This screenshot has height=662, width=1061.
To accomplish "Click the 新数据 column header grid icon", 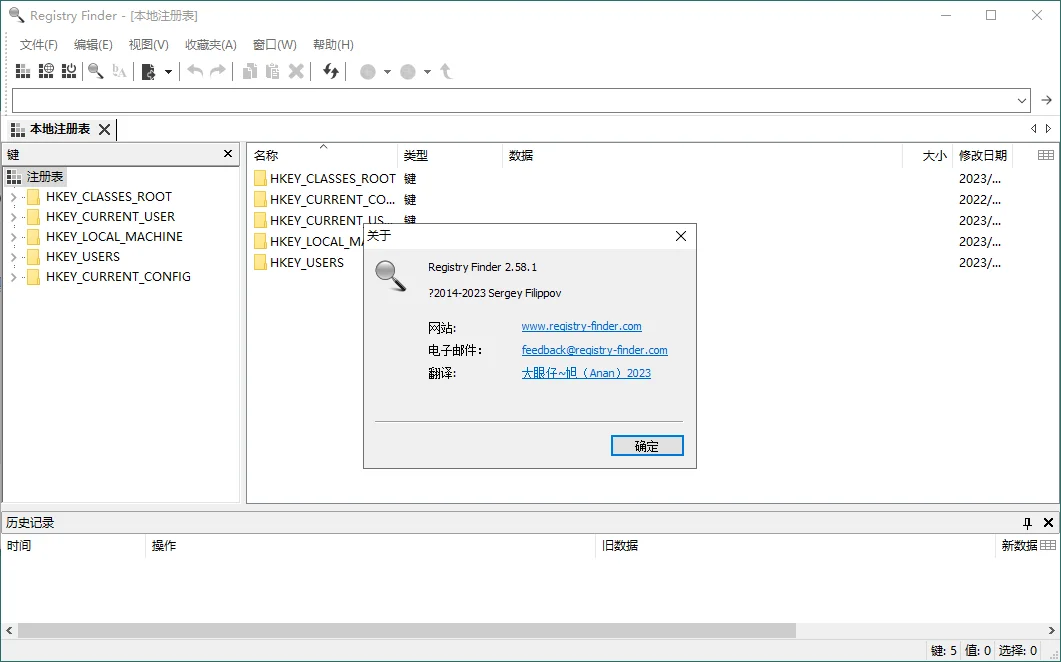I will pyautogui.click(x=1048, y=546).
